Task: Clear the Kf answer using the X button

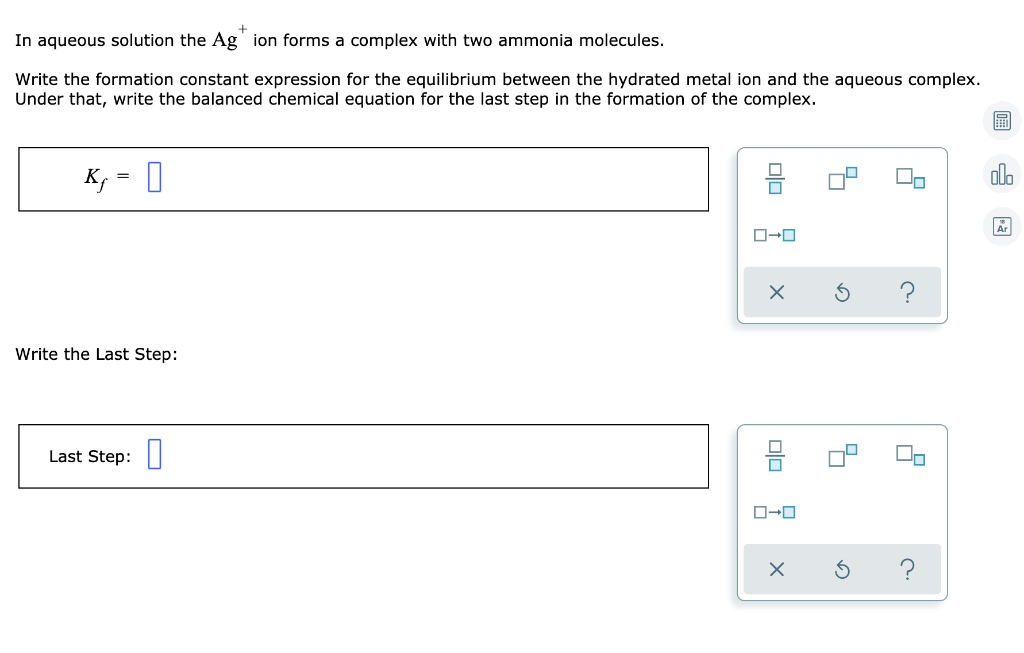Action: tap(776, 292)
